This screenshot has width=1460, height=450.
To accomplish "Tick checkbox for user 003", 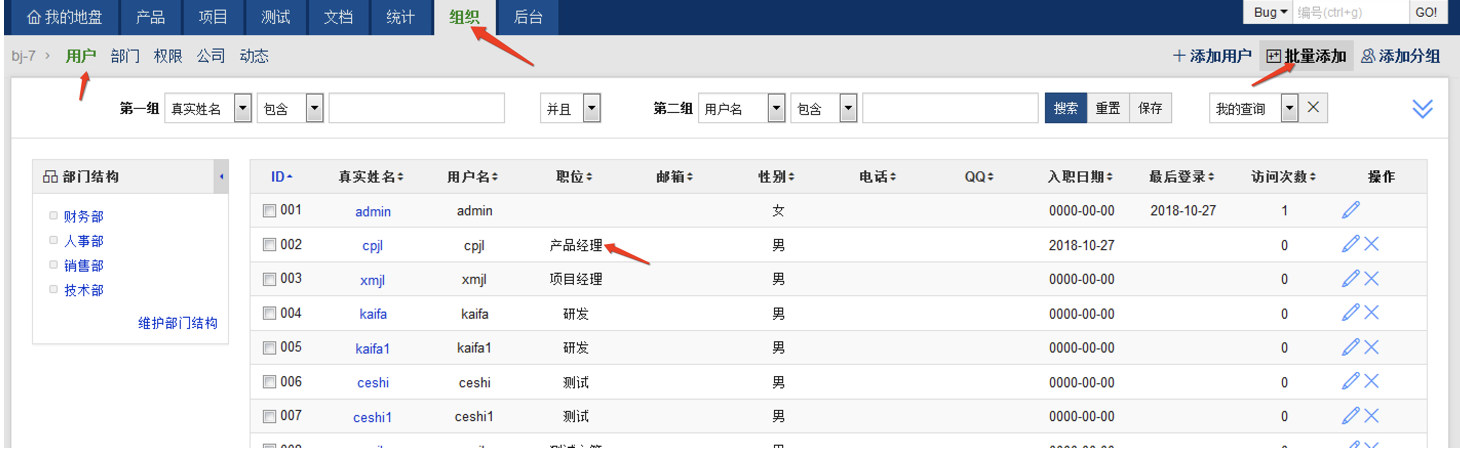I will (x=269, y=279).
